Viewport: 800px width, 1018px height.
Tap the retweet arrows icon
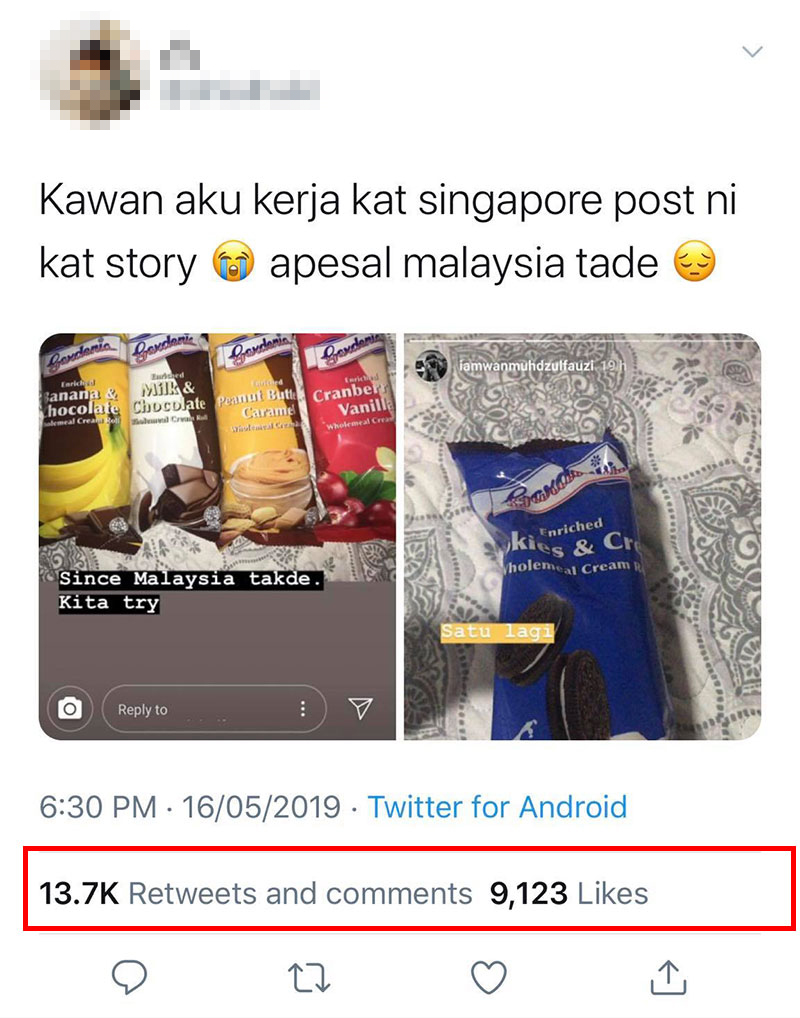(308, 978)
